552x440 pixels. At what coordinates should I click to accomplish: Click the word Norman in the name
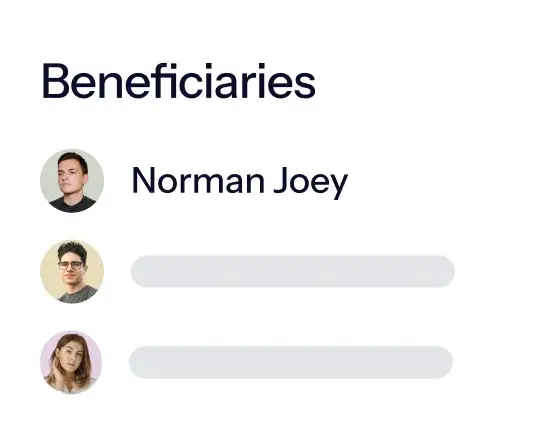pyautogui.click(x=198, y=181)
